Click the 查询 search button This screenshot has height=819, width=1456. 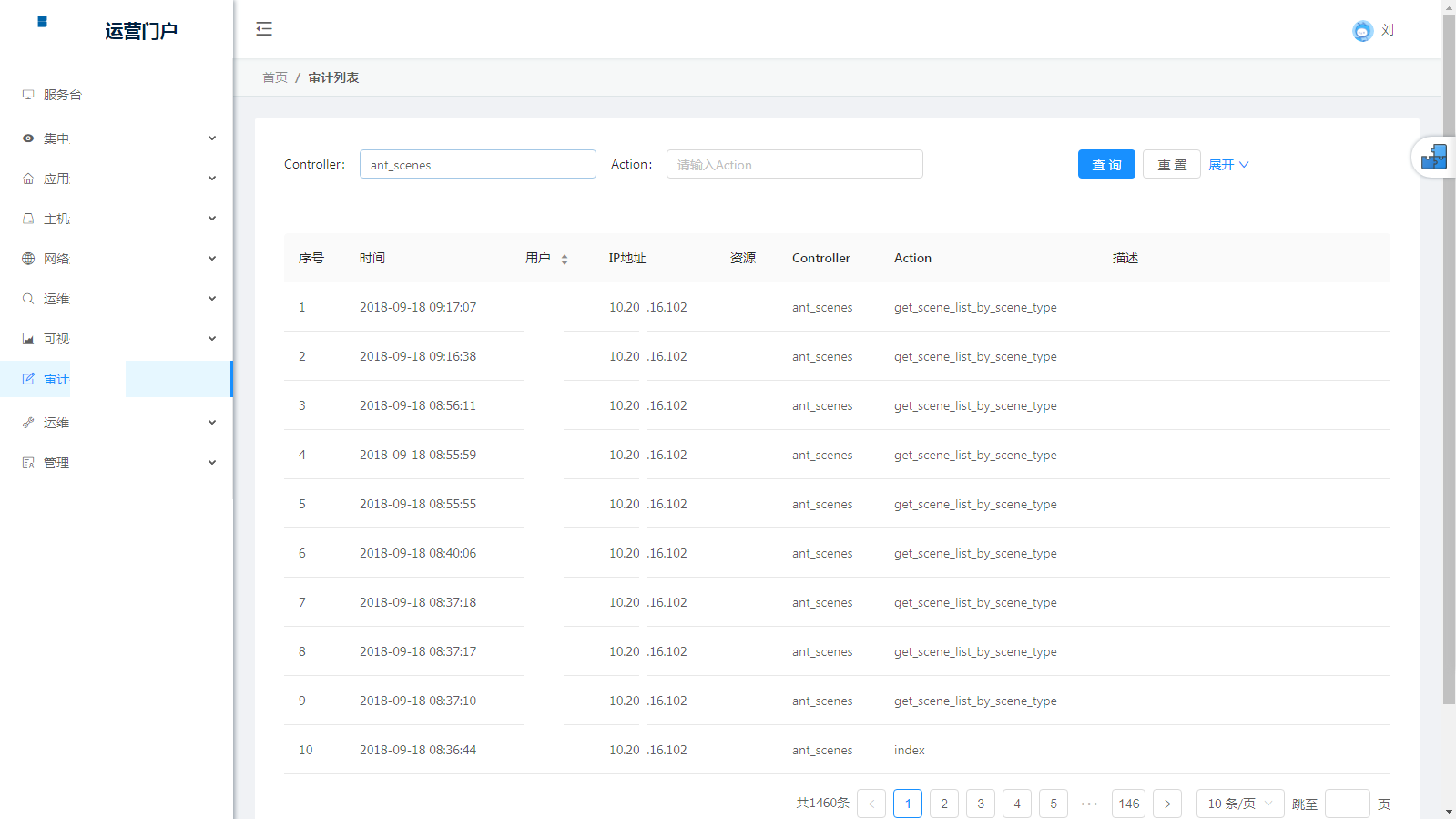[1106, 164]
